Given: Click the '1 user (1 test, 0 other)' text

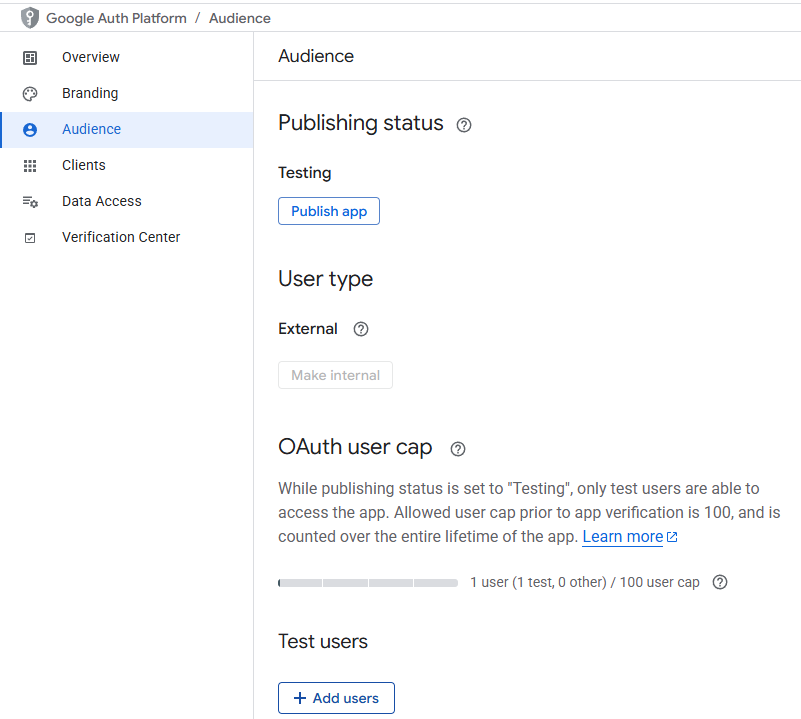Looking at the screenshot, I should (538, 582).
